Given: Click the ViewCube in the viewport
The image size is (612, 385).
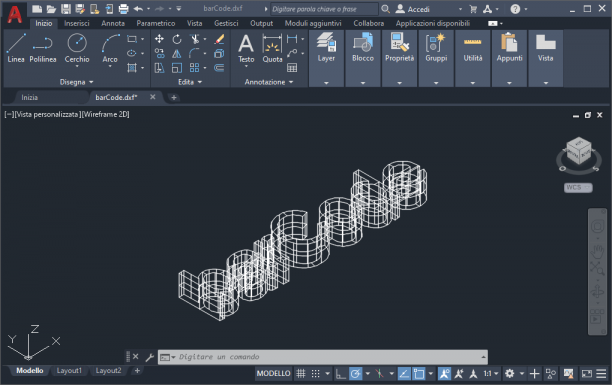Looking at the screenshot, I should (579, 151).
